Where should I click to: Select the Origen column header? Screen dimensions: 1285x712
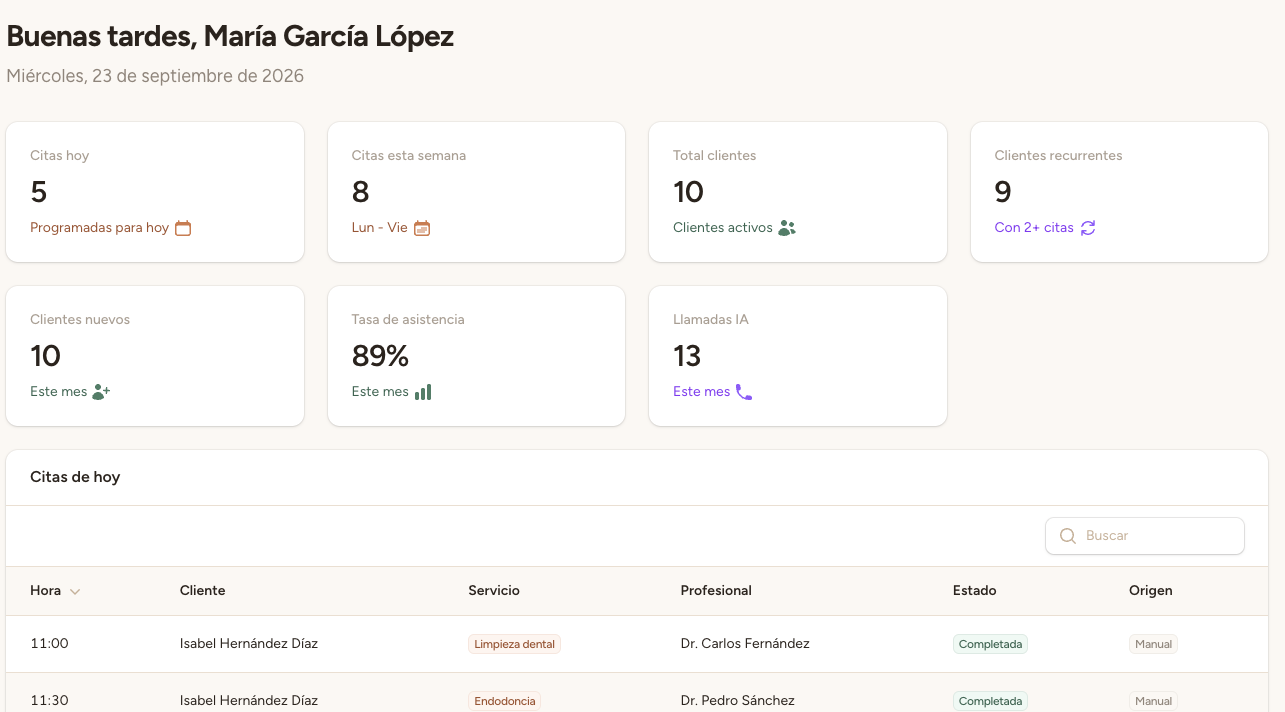1151,591
